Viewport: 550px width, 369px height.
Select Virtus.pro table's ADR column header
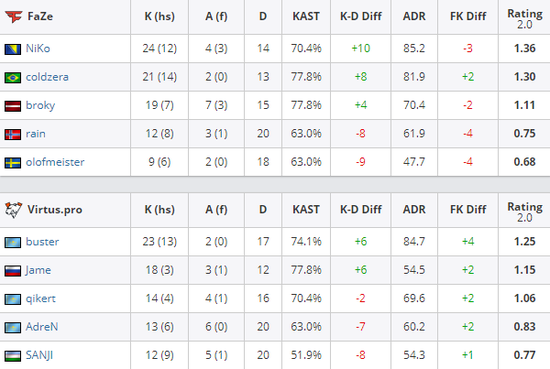click(414, 210)
